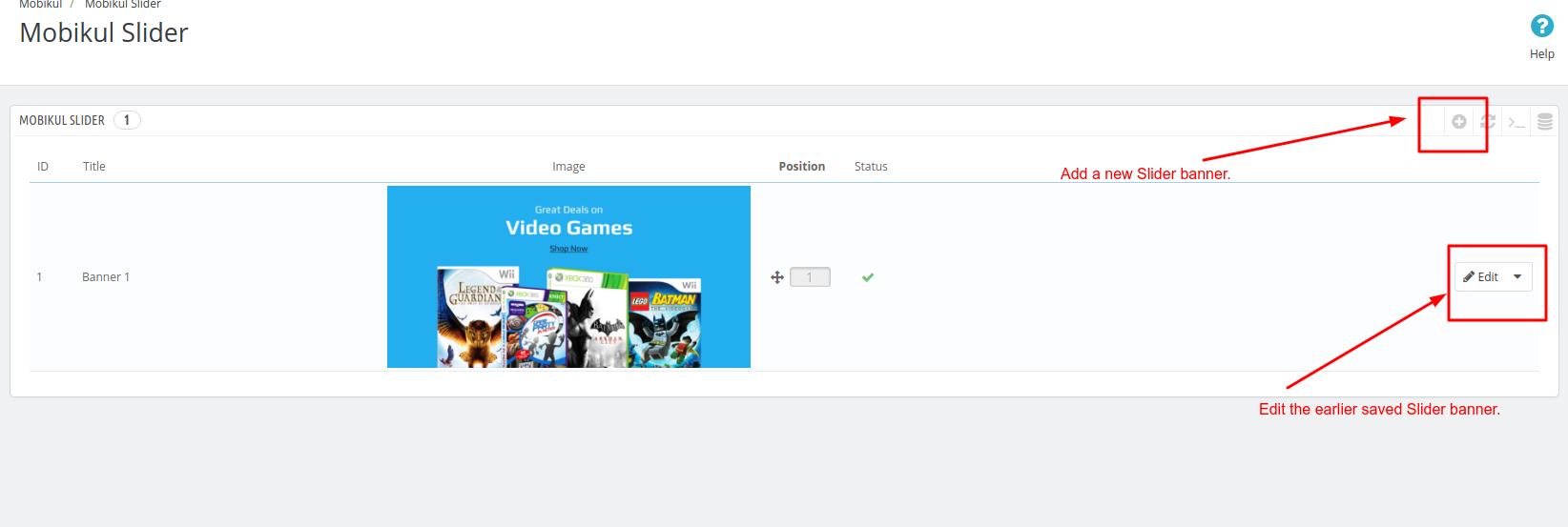1568x527 pixels.
Task: Click the Help label text
Action: (1542, 54)
